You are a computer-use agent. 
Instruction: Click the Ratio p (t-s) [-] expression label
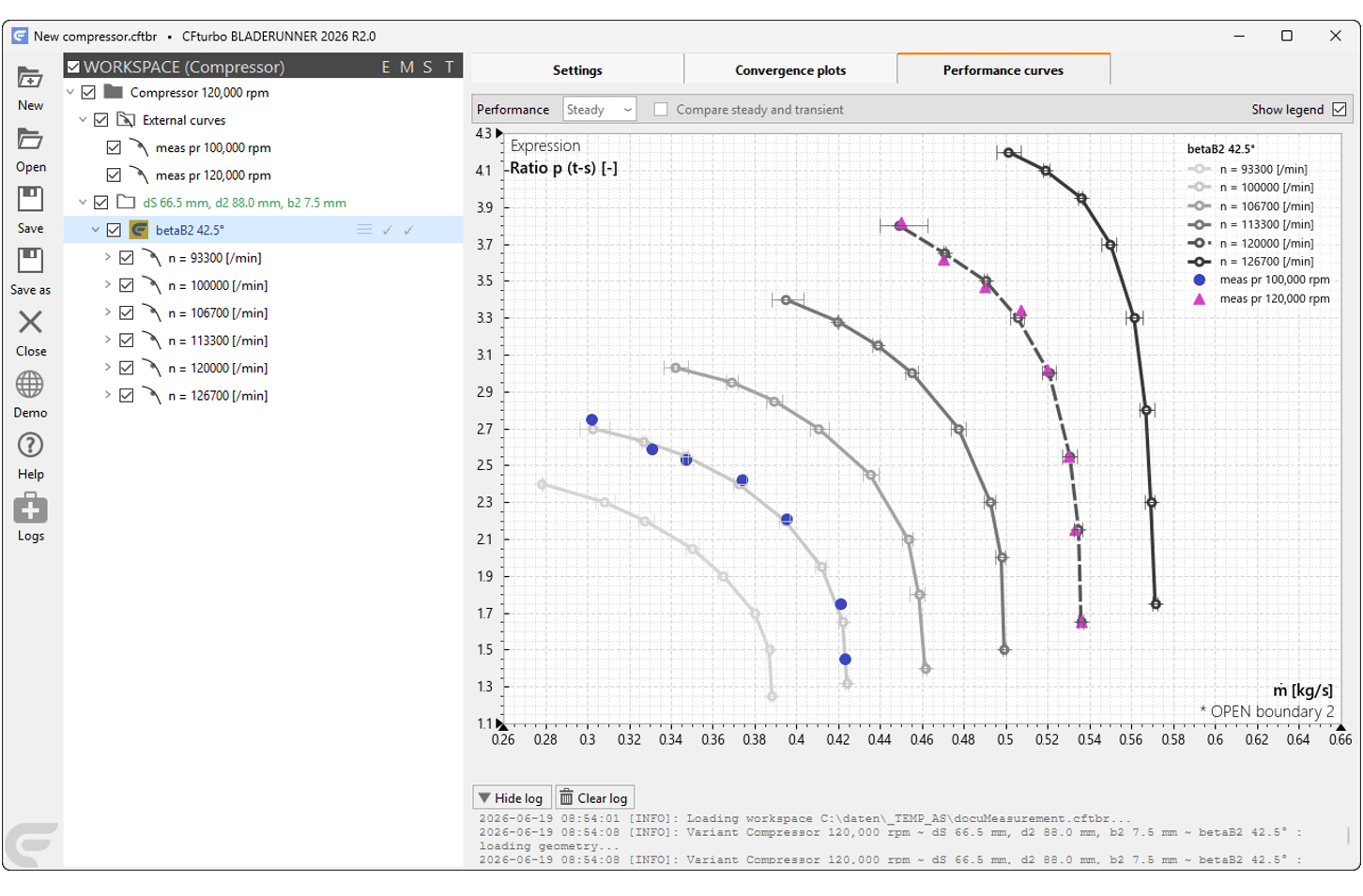[x=563, y=168]
